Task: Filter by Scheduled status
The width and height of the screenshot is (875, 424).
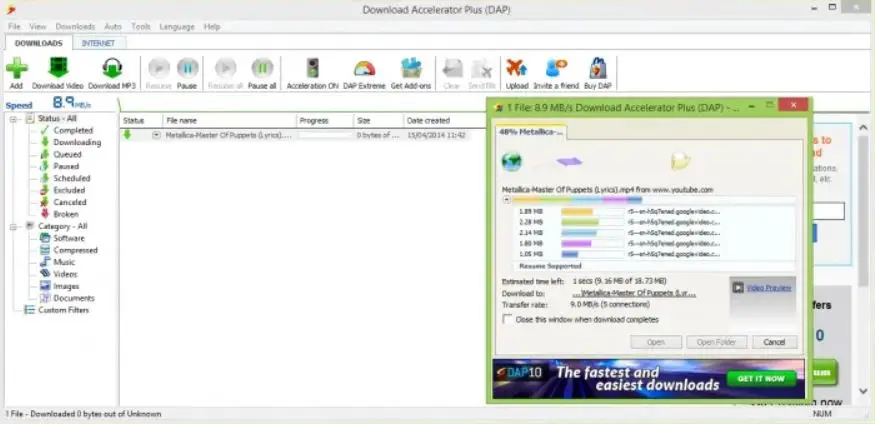Action: [71, 179]
